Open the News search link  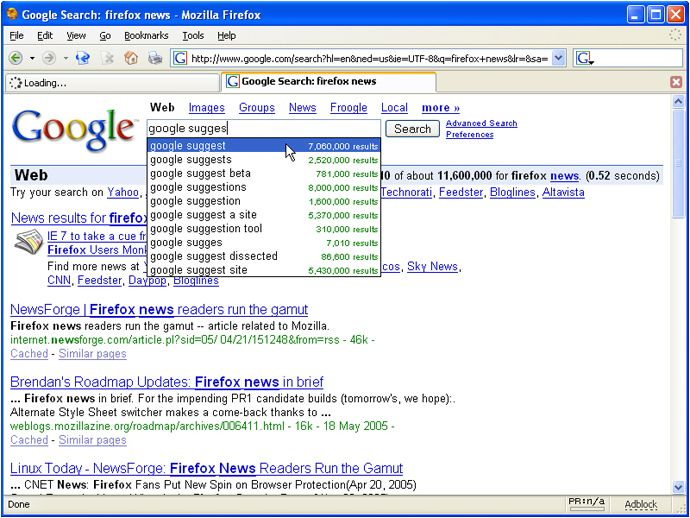[302, 107]
